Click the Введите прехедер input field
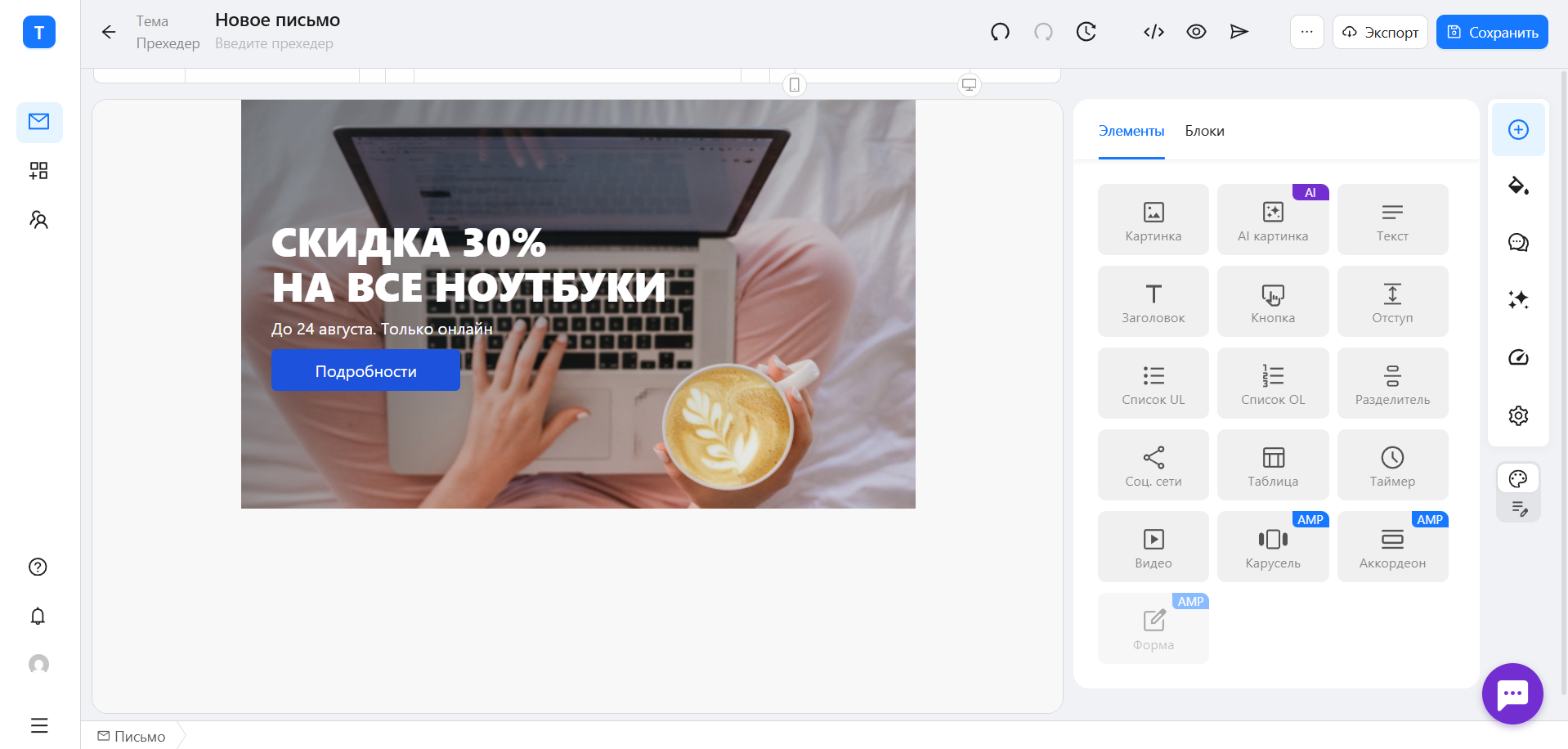1568x749 pixels. (274, 43)
